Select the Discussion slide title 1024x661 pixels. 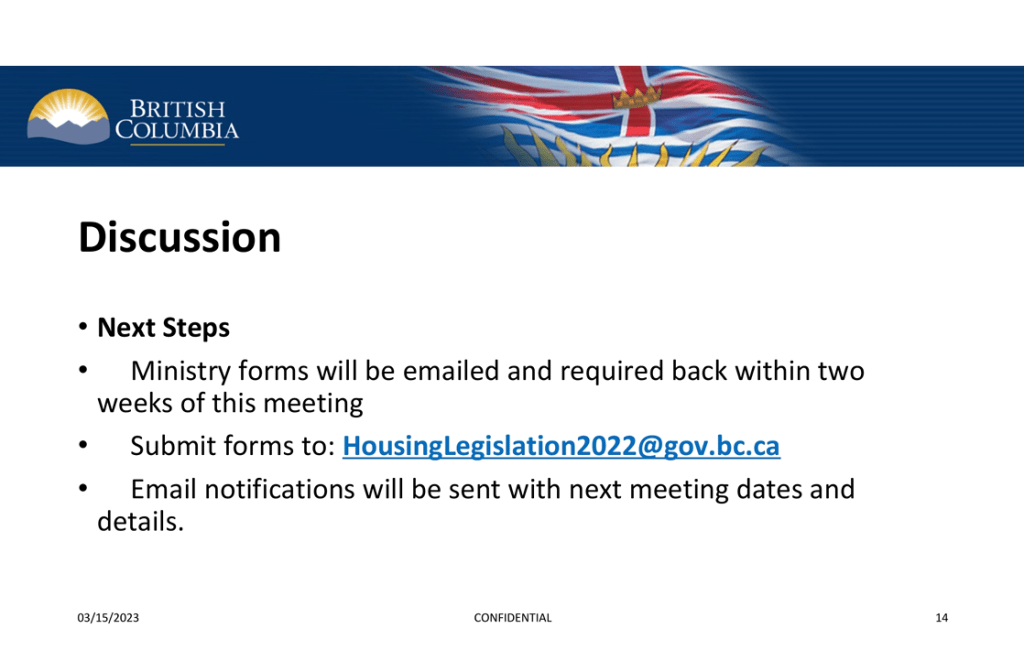[180, 238]
